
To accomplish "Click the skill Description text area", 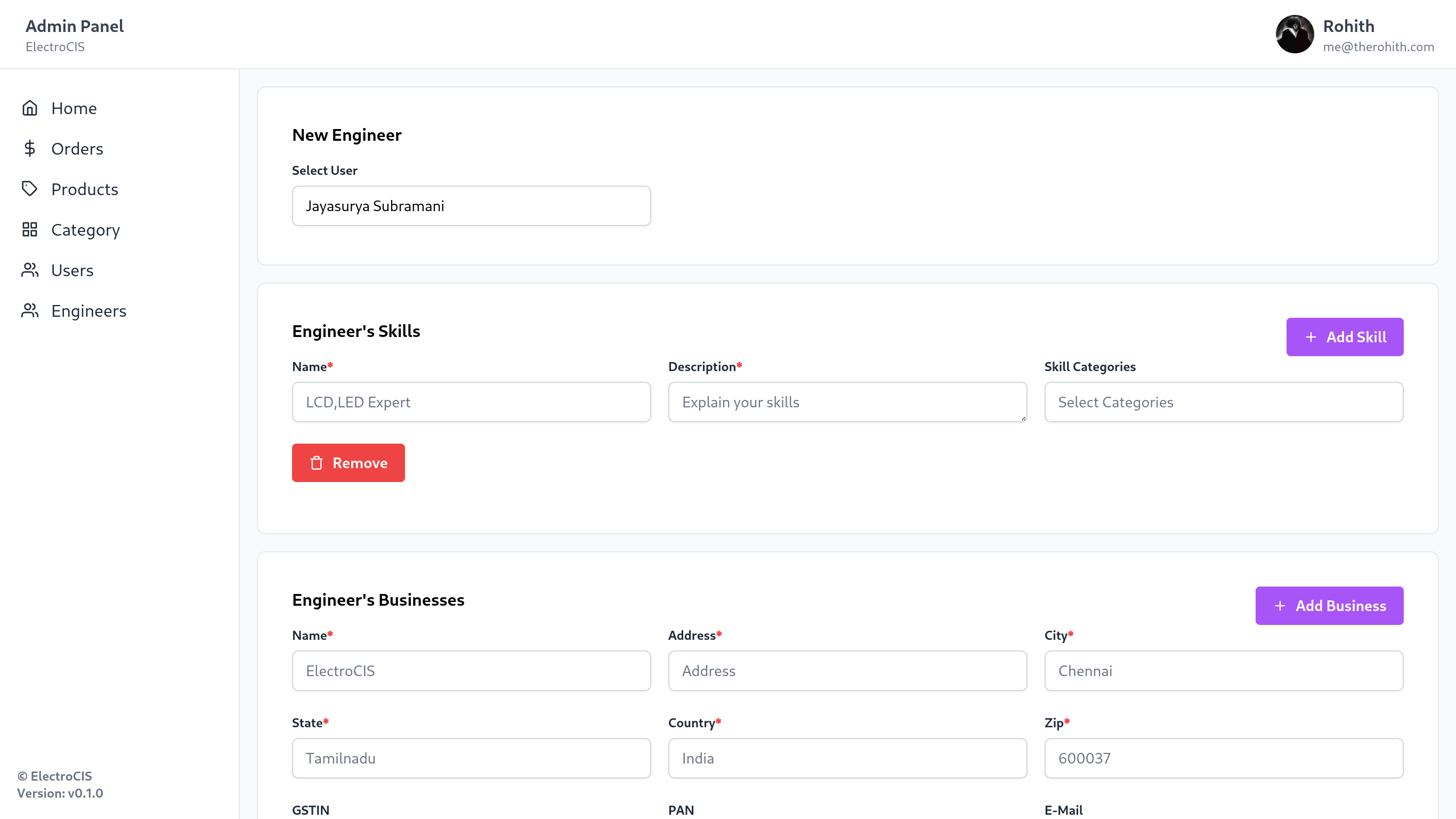I will pyautogui.click(x=847, y=402).
